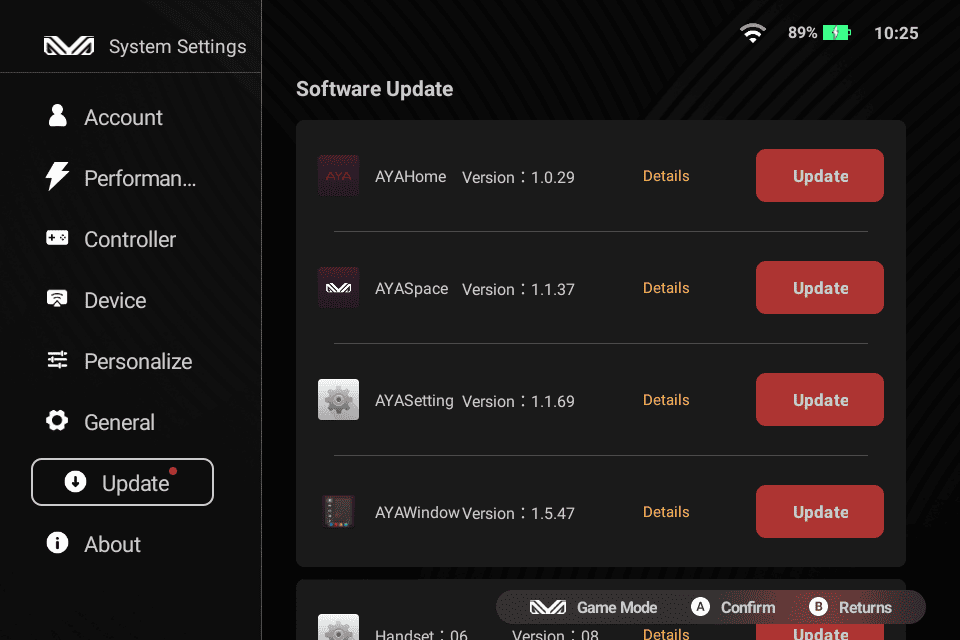This screenshot has width=960, height=640.
Task: Click AYASetting version 1.1.69 text
Action: [x=519, y=401]
